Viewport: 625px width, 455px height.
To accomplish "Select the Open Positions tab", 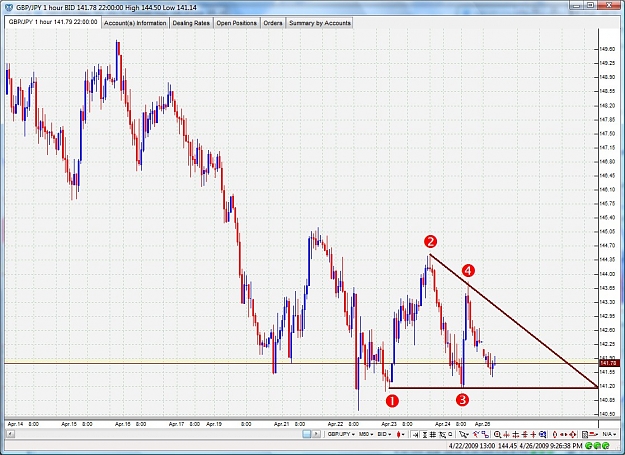I will coord(236,23).
